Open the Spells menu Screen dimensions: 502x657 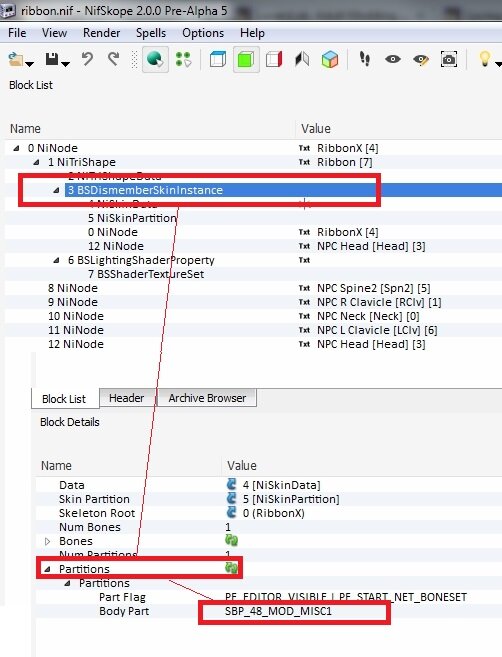click(x=151, y=33)
